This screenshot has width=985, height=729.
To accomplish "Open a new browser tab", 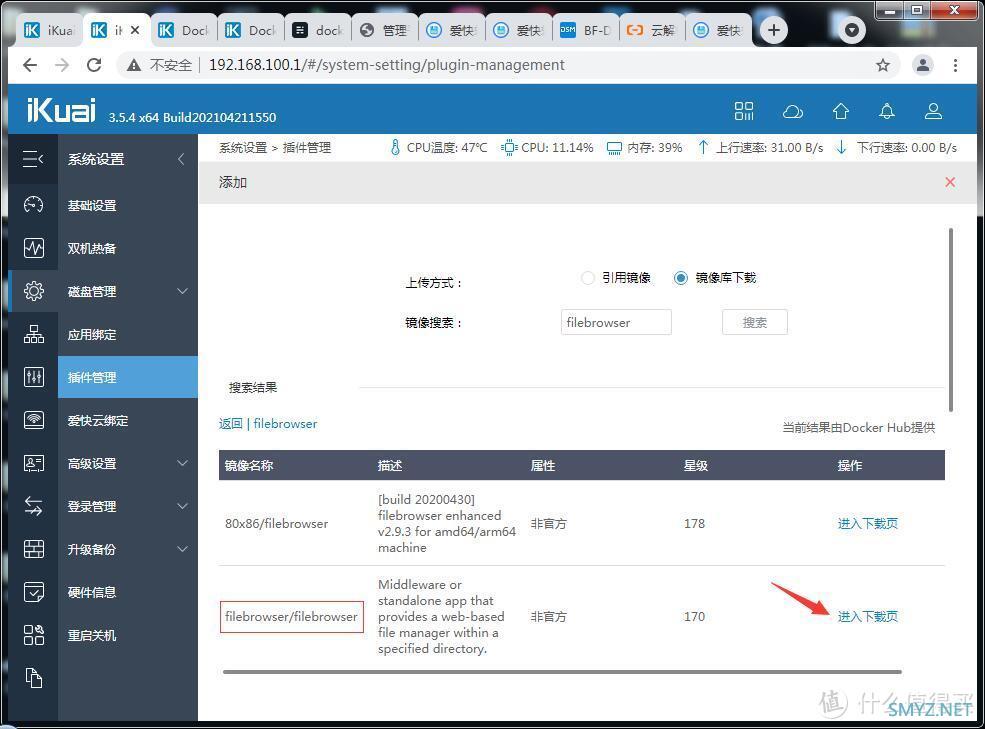I will point(774,30).
